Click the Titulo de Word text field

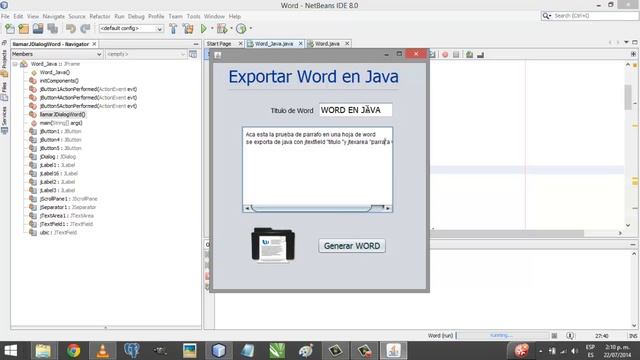[x=356, y=110]
